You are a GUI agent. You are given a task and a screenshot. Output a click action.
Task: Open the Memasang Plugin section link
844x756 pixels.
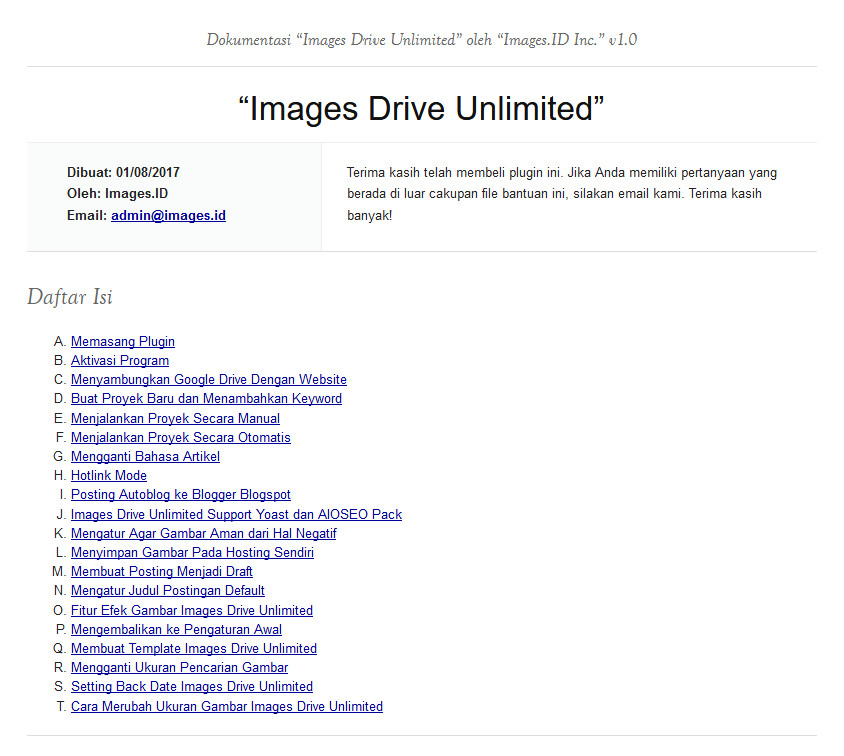click(123, 342)
